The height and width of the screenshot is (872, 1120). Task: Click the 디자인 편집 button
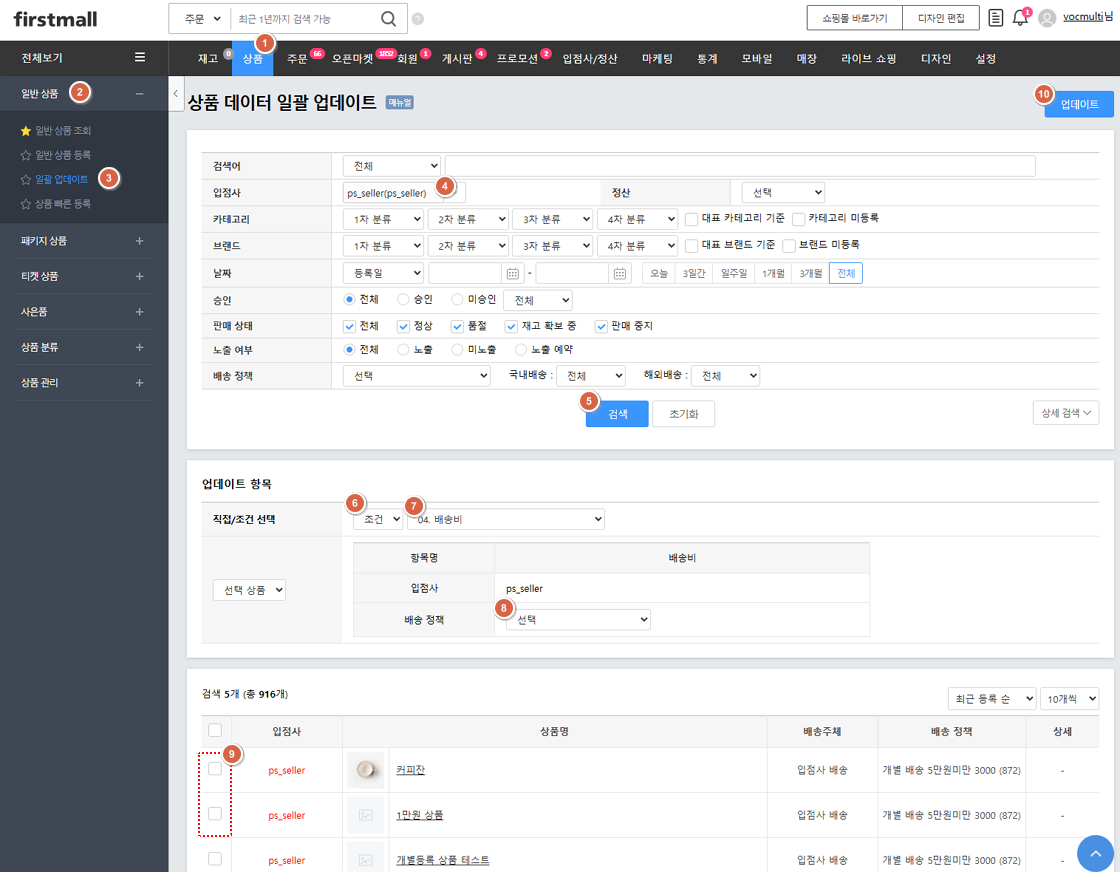[941, 18]
